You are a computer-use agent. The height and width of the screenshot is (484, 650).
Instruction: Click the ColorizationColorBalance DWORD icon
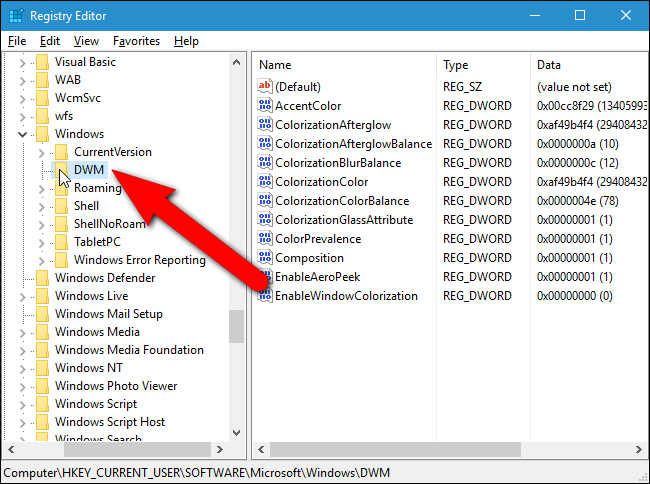[265, 201]
